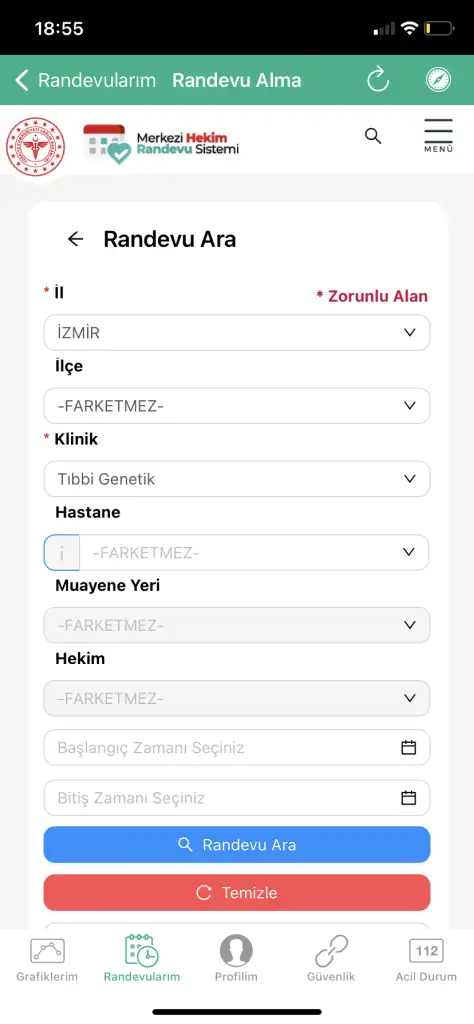Open the hamburger MENÜ
The height and width of the screenshot is (1024, 474).
click(x=438, y=135)
